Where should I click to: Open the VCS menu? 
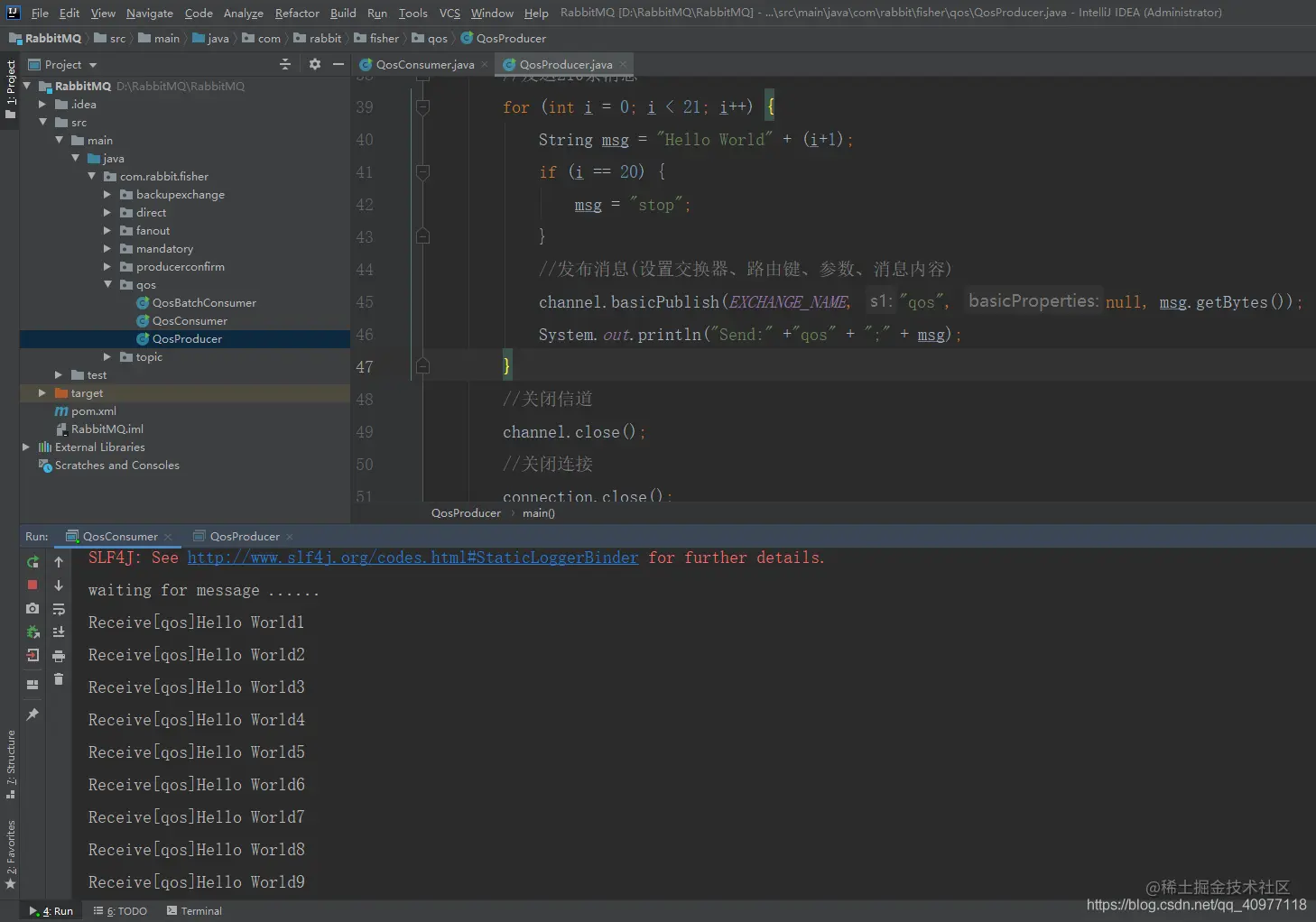[449, 13]
